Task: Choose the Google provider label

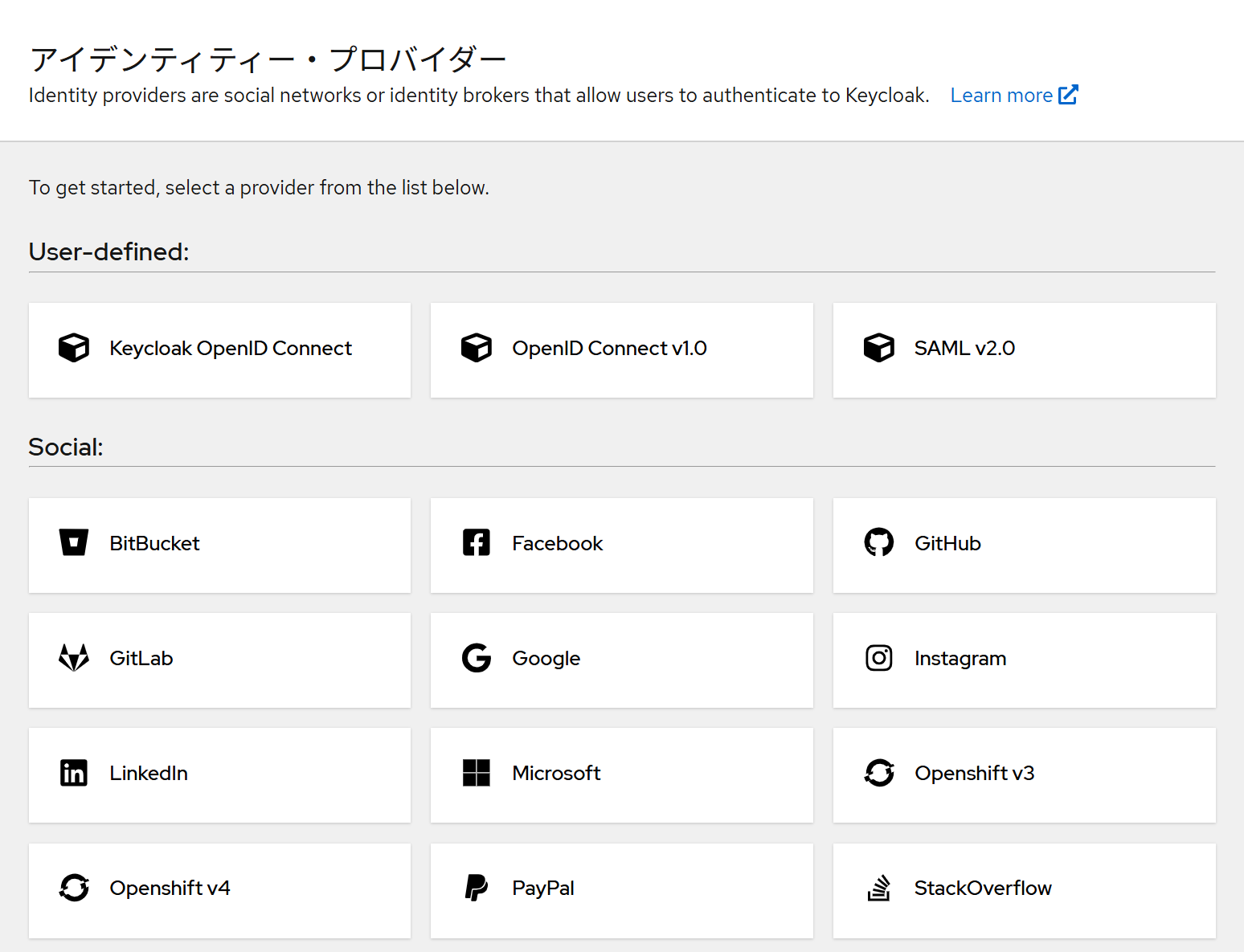Action: (546, 659)
